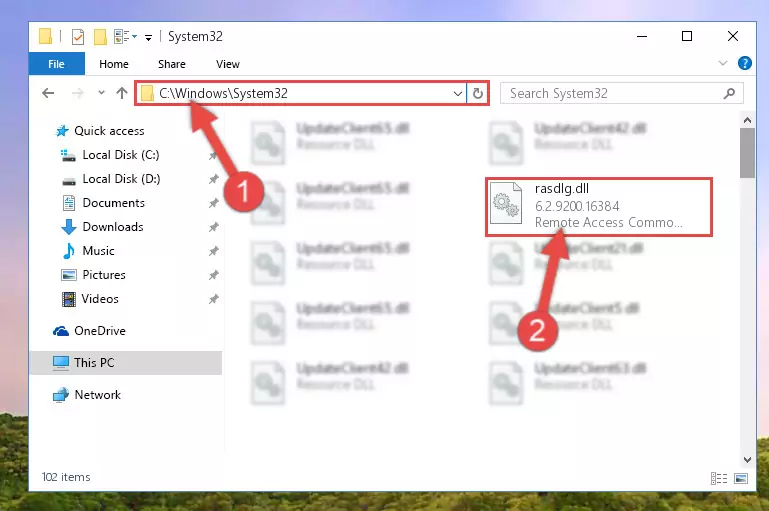Maximize the System32 window
This screenshot has height=511, width=769.
687,36
